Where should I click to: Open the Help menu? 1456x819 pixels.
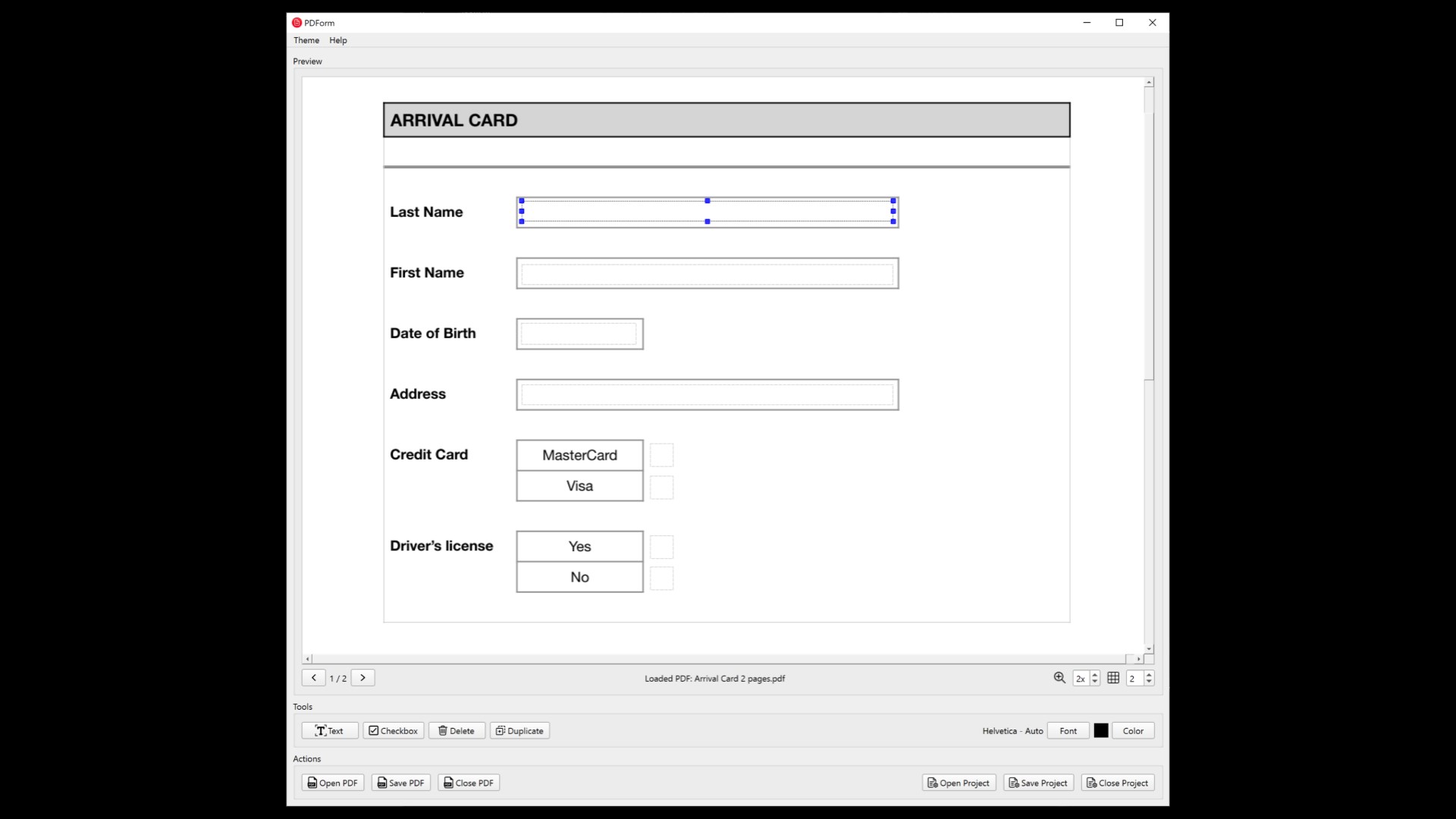point(338,40)
